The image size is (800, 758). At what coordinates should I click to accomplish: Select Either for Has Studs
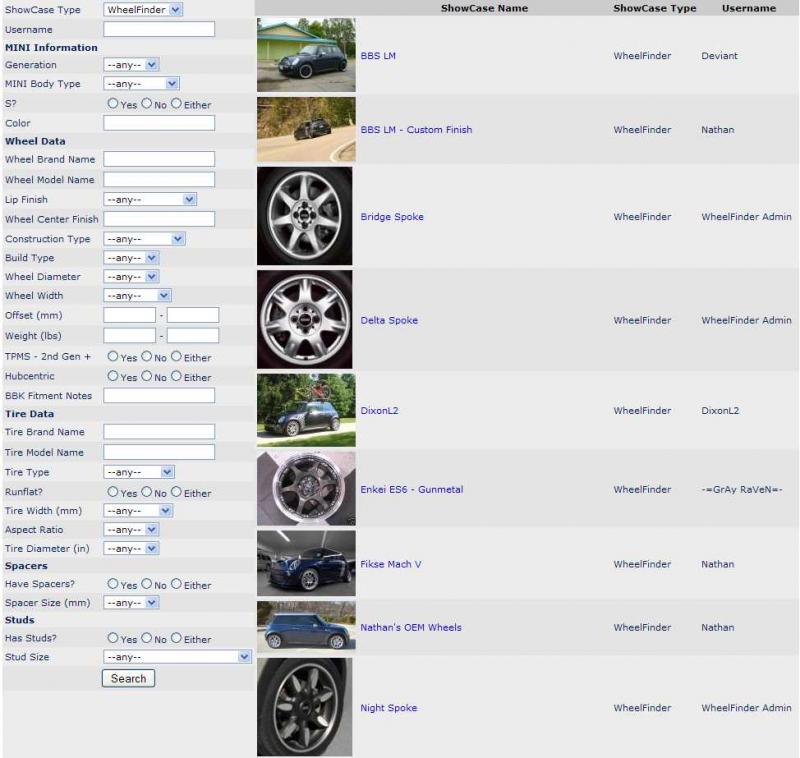[x=176, y=638]
